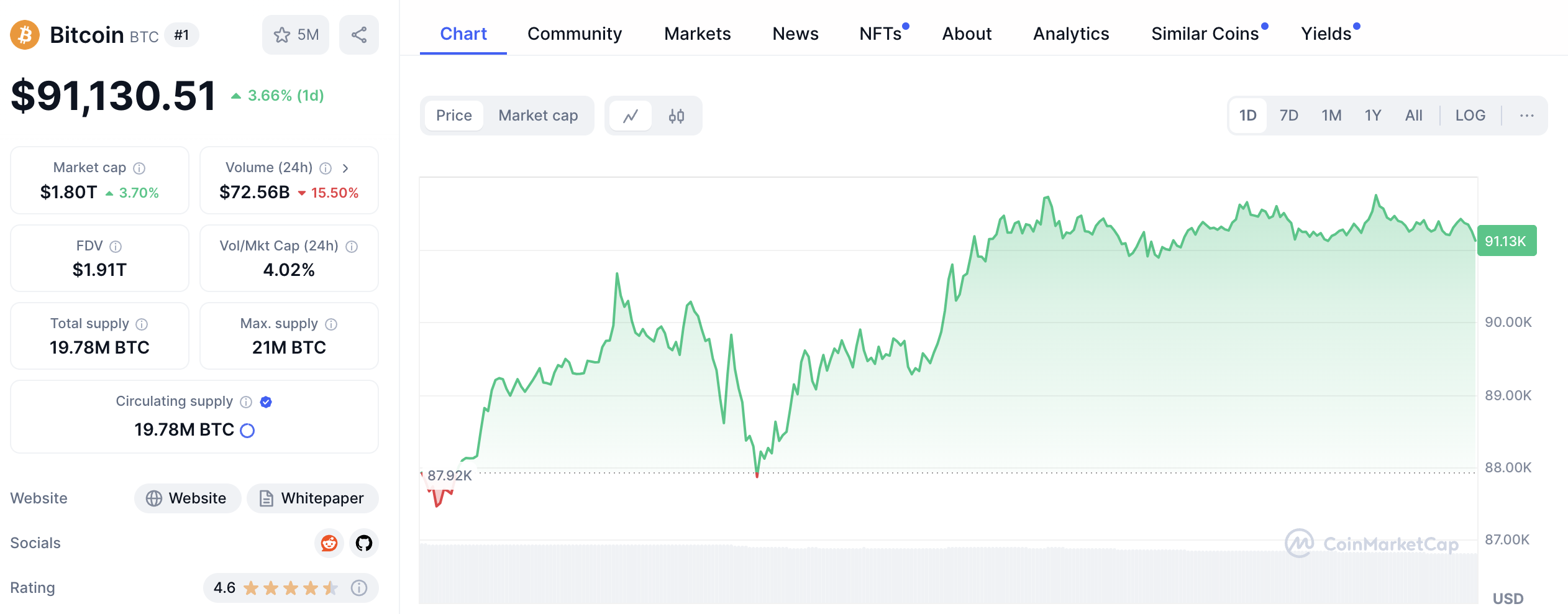Click the 91.13K current price label
The width and height of the screenshot is (1568, 614).
tap(1506, 241)
